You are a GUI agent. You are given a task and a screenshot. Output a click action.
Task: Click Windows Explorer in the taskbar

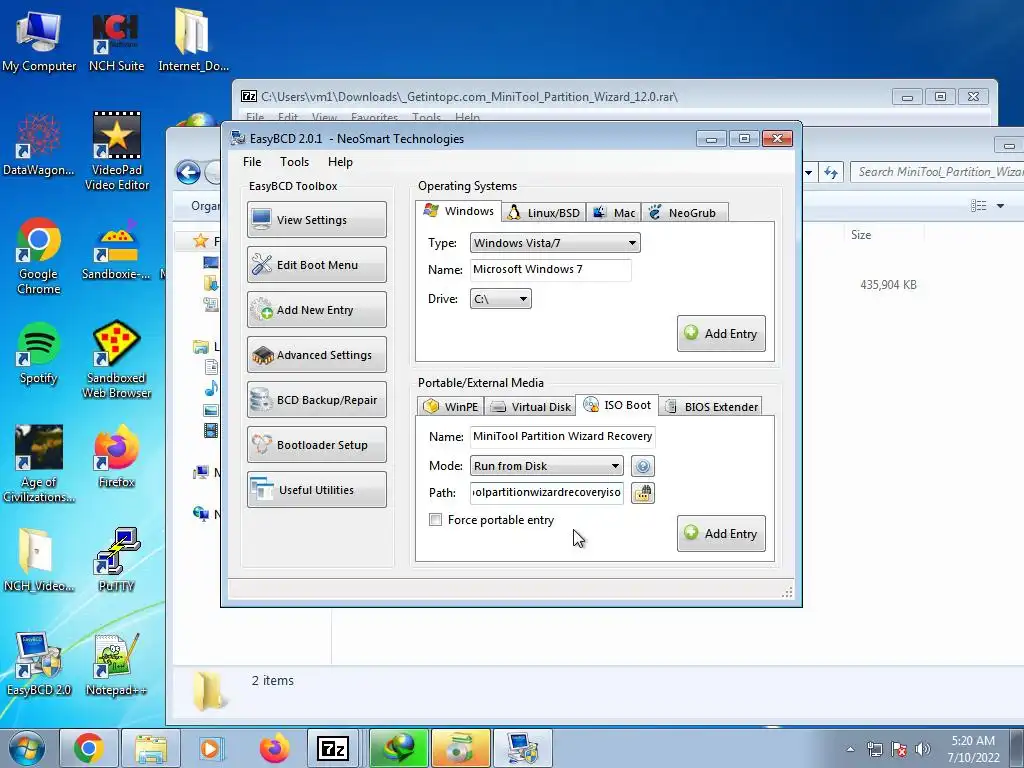point(150,748)
